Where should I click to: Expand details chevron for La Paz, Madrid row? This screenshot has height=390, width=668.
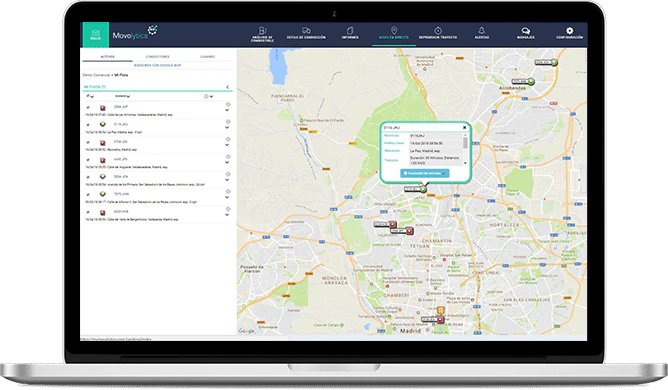[227, 127]
